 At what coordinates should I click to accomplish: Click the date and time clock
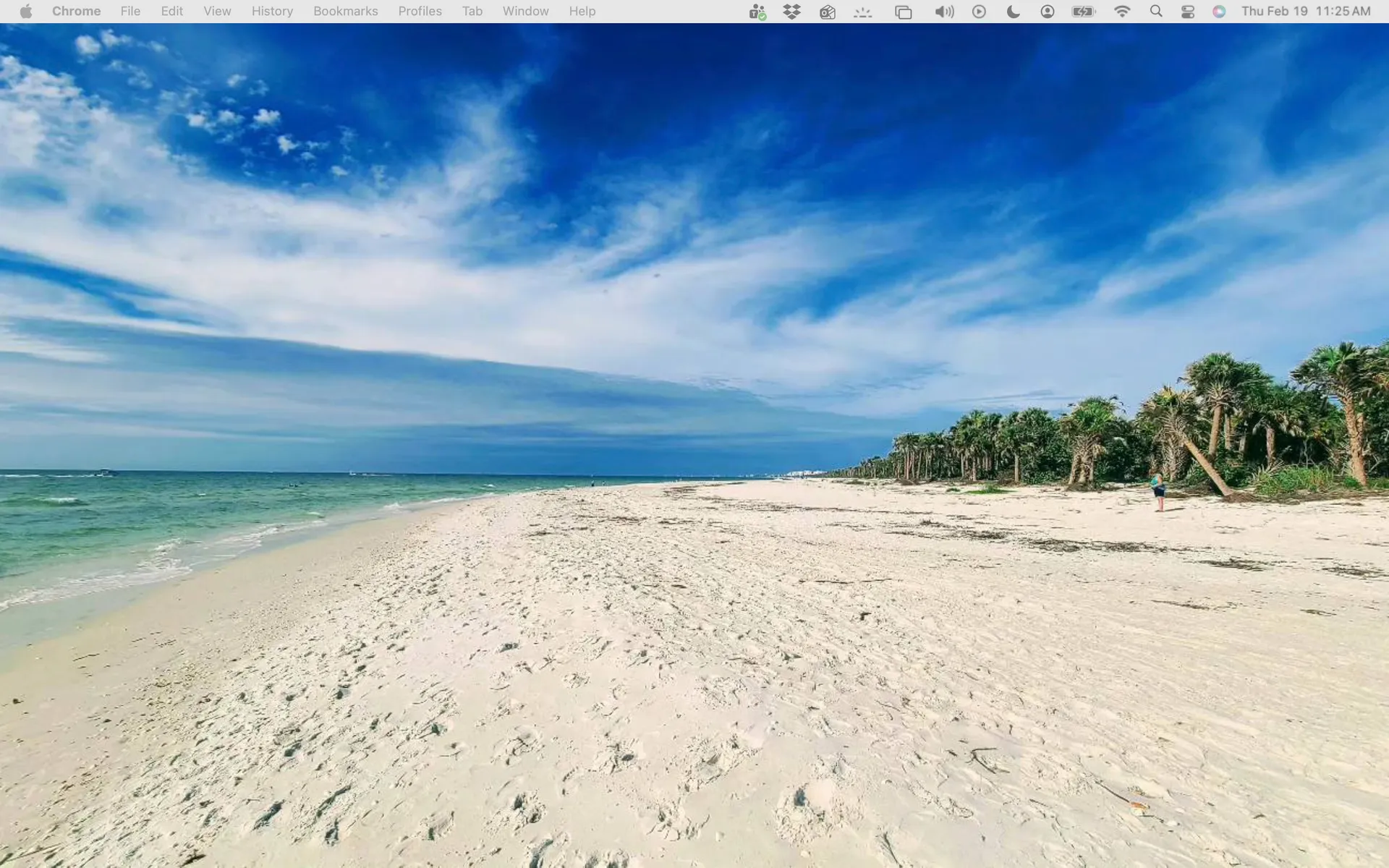(1306, 12)
